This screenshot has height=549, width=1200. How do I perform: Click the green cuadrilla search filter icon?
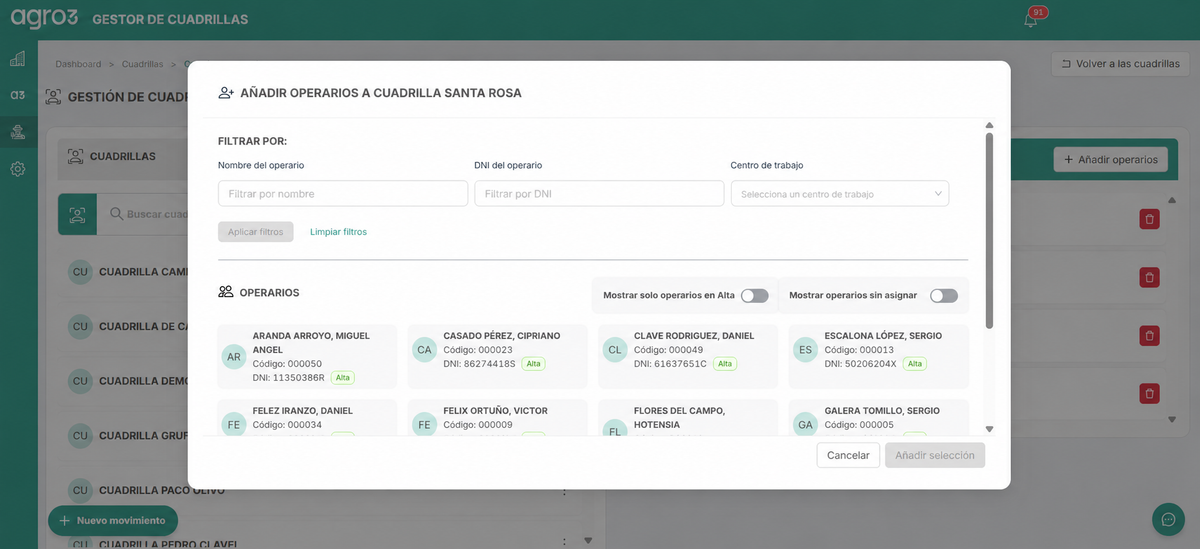[x=77, y=214]
